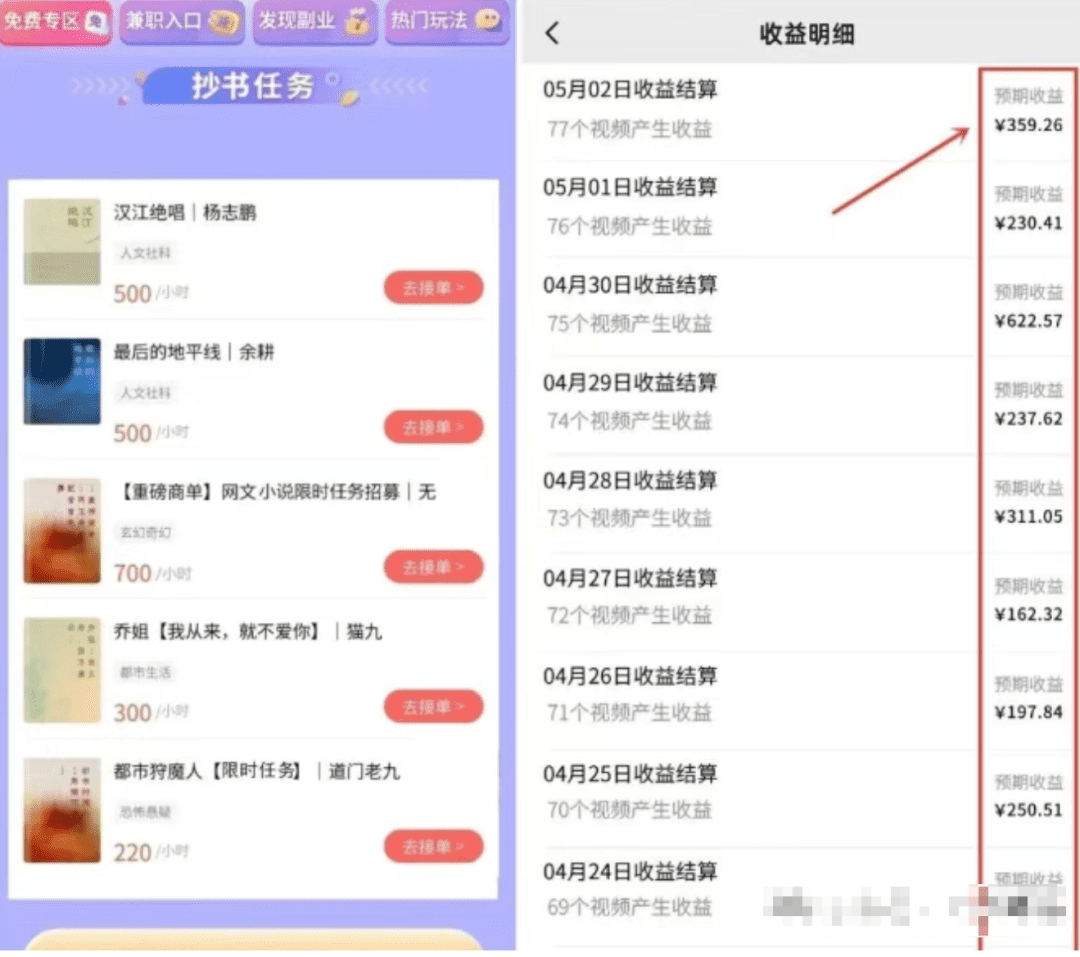Image resolution: width=1080 pixels, height=957 pixels.
Task: Open 汉江绝唱 book cover thumbnail
Action: [x=62, y=242]
